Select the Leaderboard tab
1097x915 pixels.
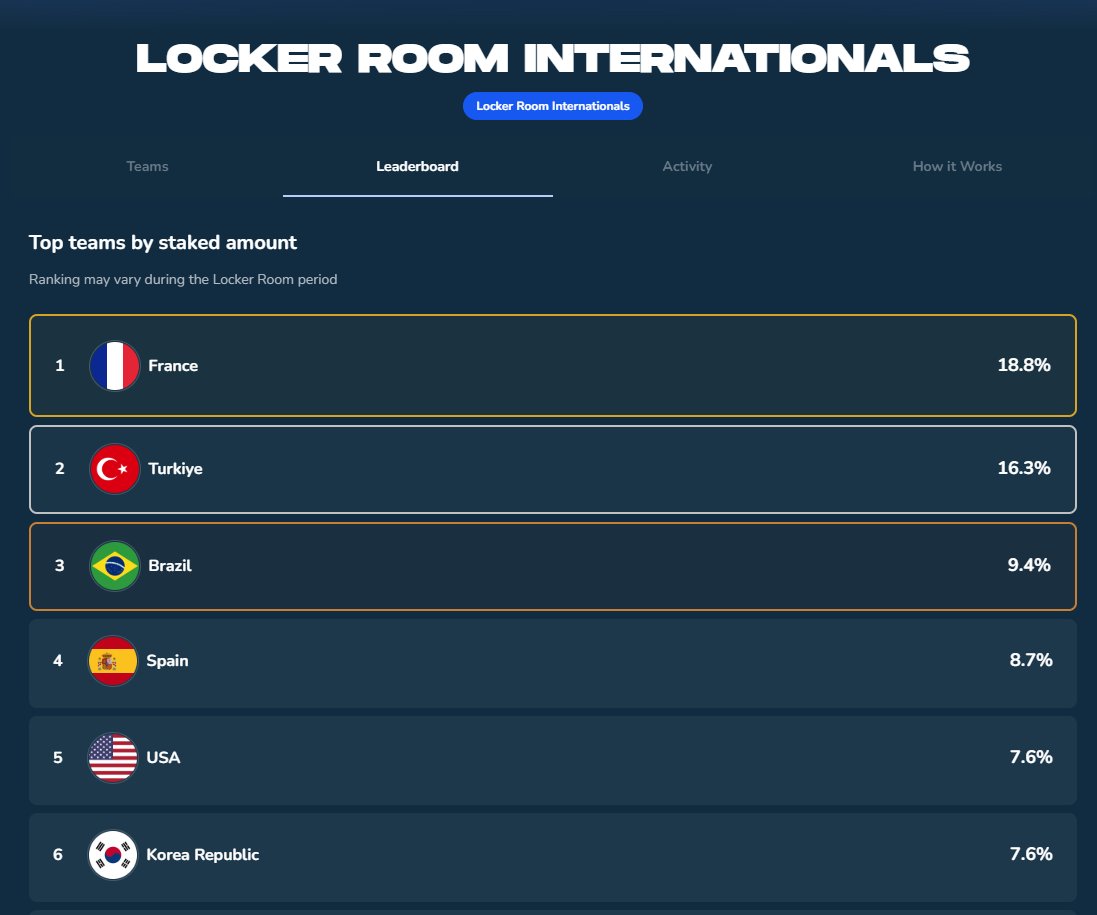coord(417,167)
